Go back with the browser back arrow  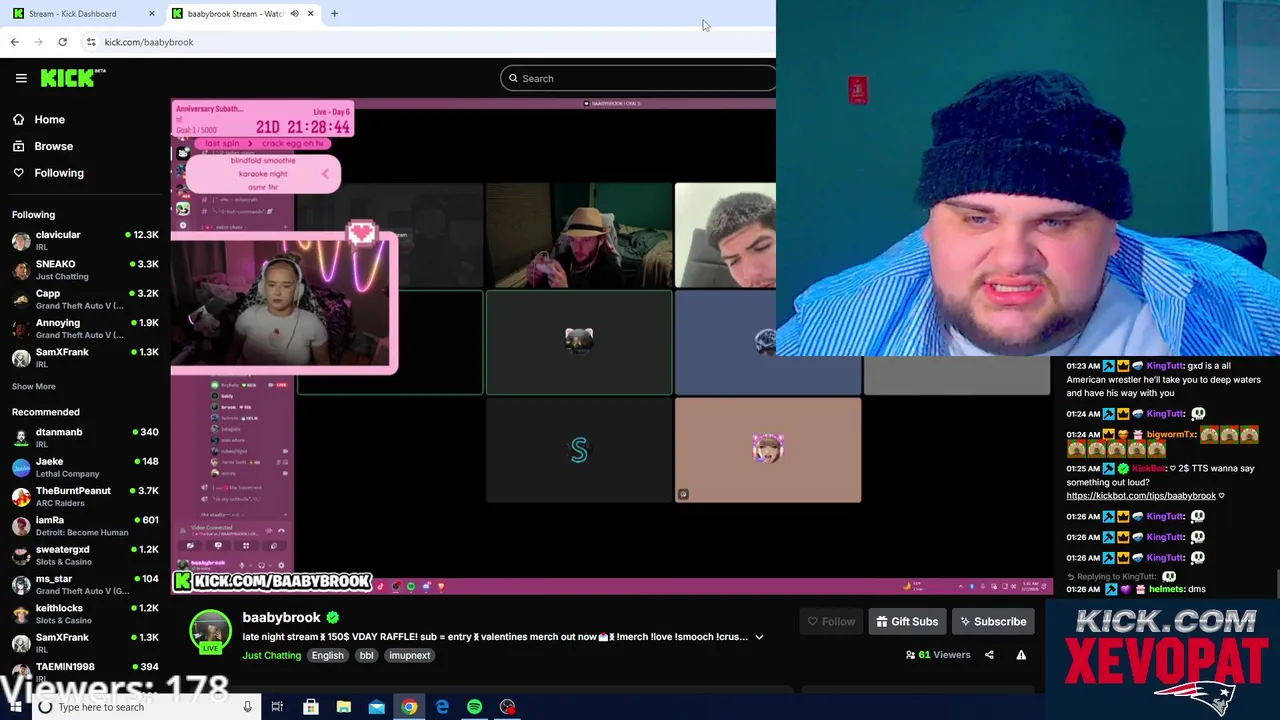click(14, 42)
